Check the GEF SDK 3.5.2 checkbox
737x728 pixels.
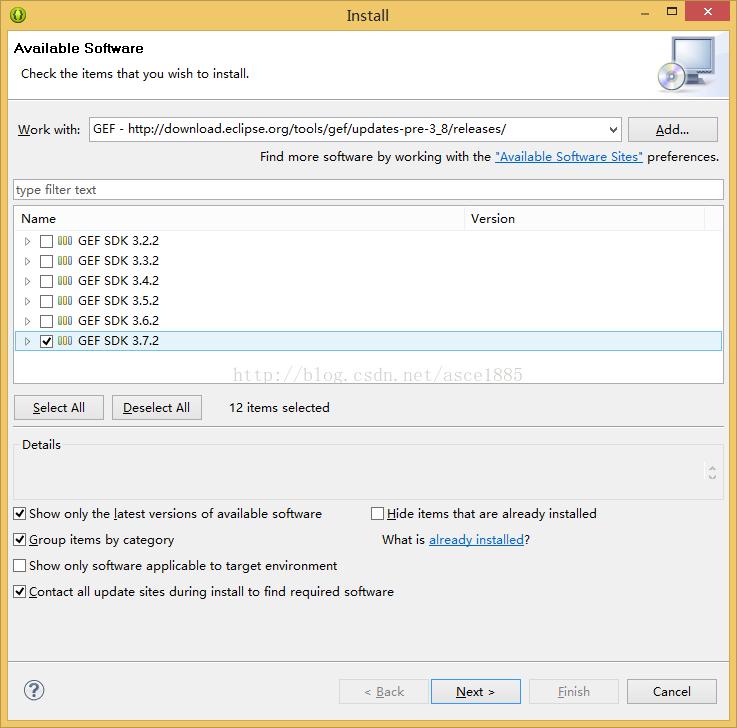click(x=46, y=301)
